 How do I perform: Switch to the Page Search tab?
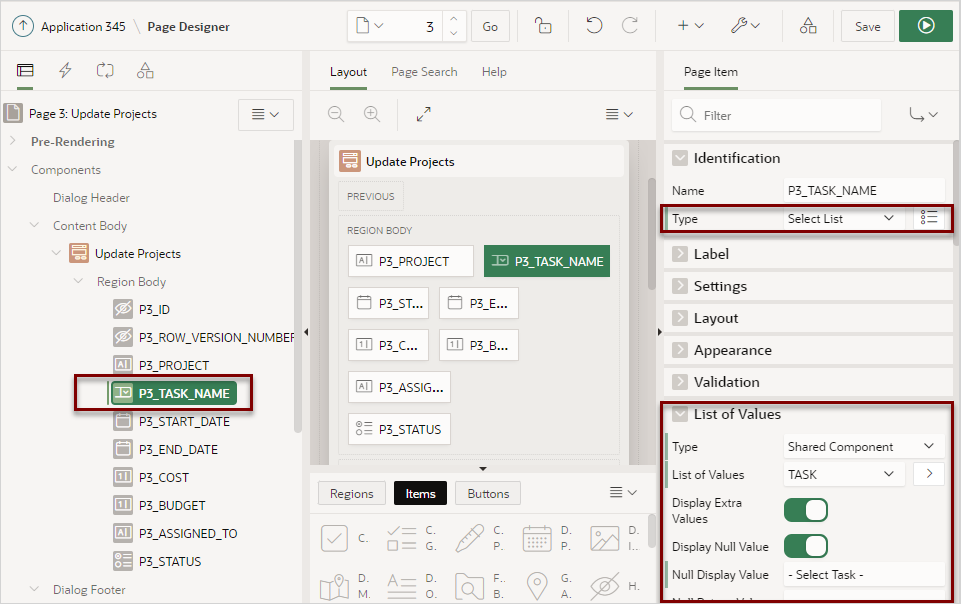tap(424, 72)
